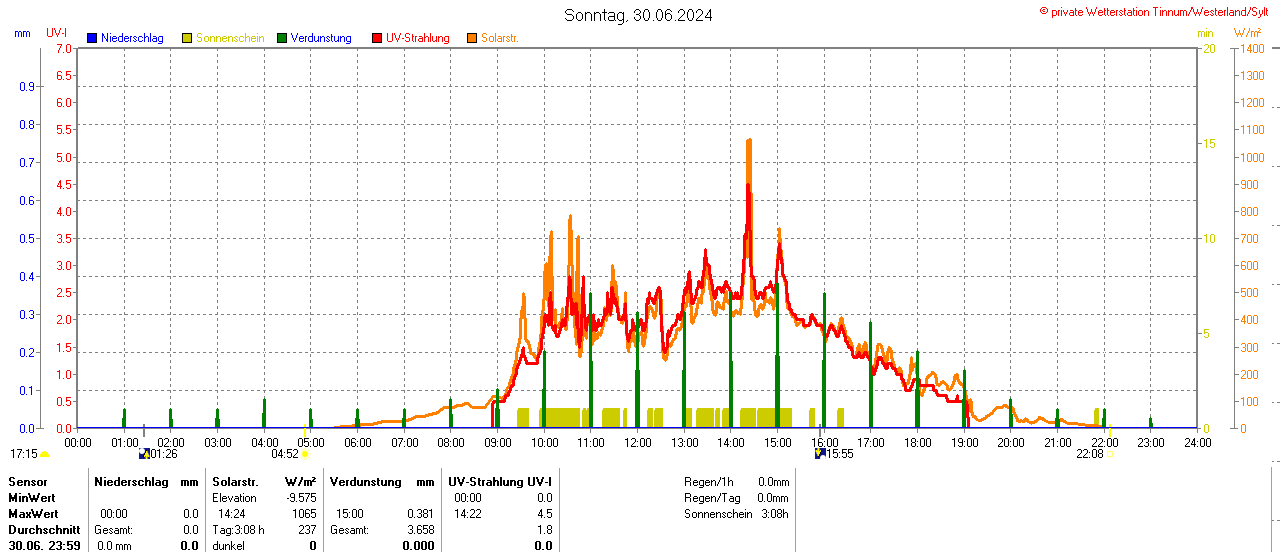Click the orange Solarstr. legend square

point(472,38)
